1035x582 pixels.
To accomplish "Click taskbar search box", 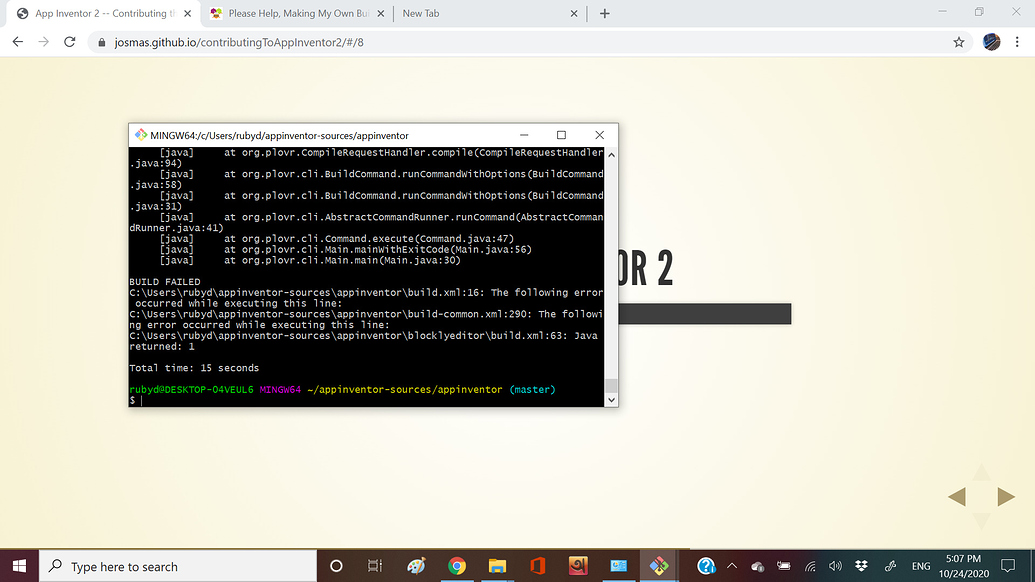I will tap(178, 566).
